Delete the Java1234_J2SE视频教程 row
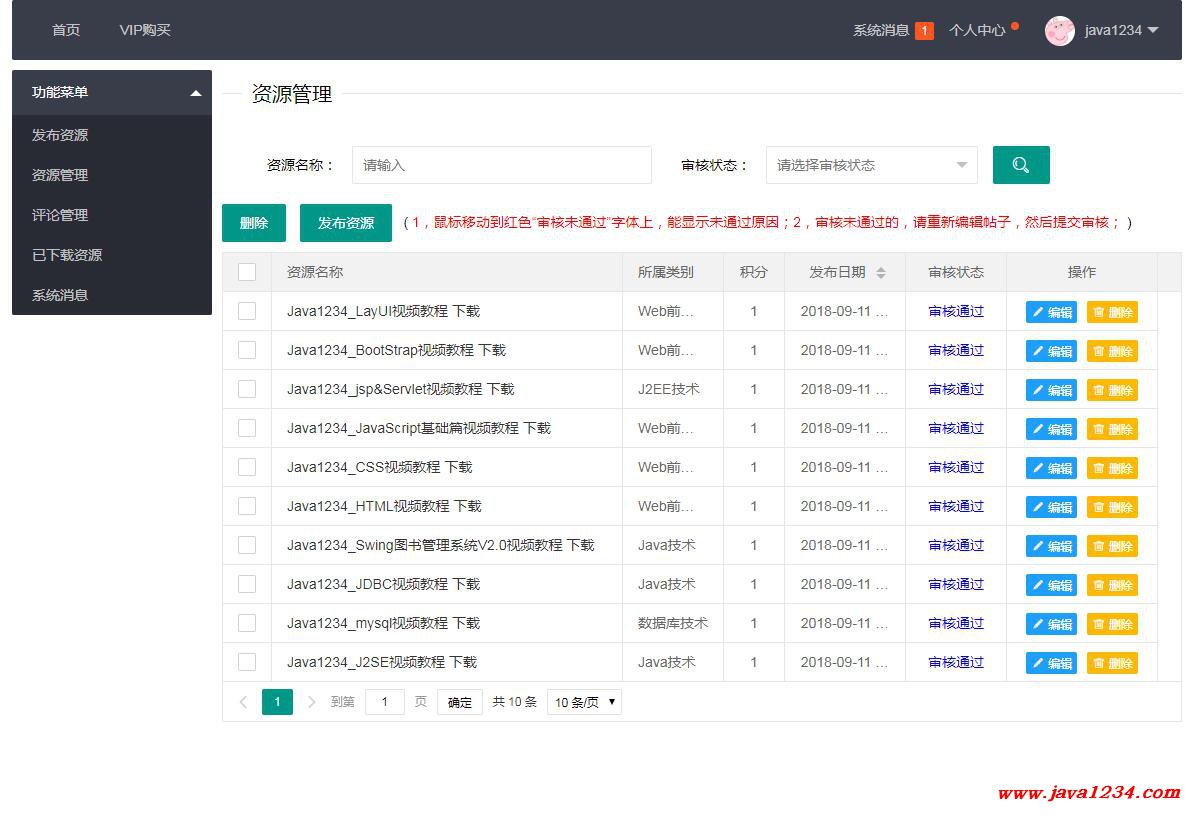 pyautogui.click(x=1112, y=663)
